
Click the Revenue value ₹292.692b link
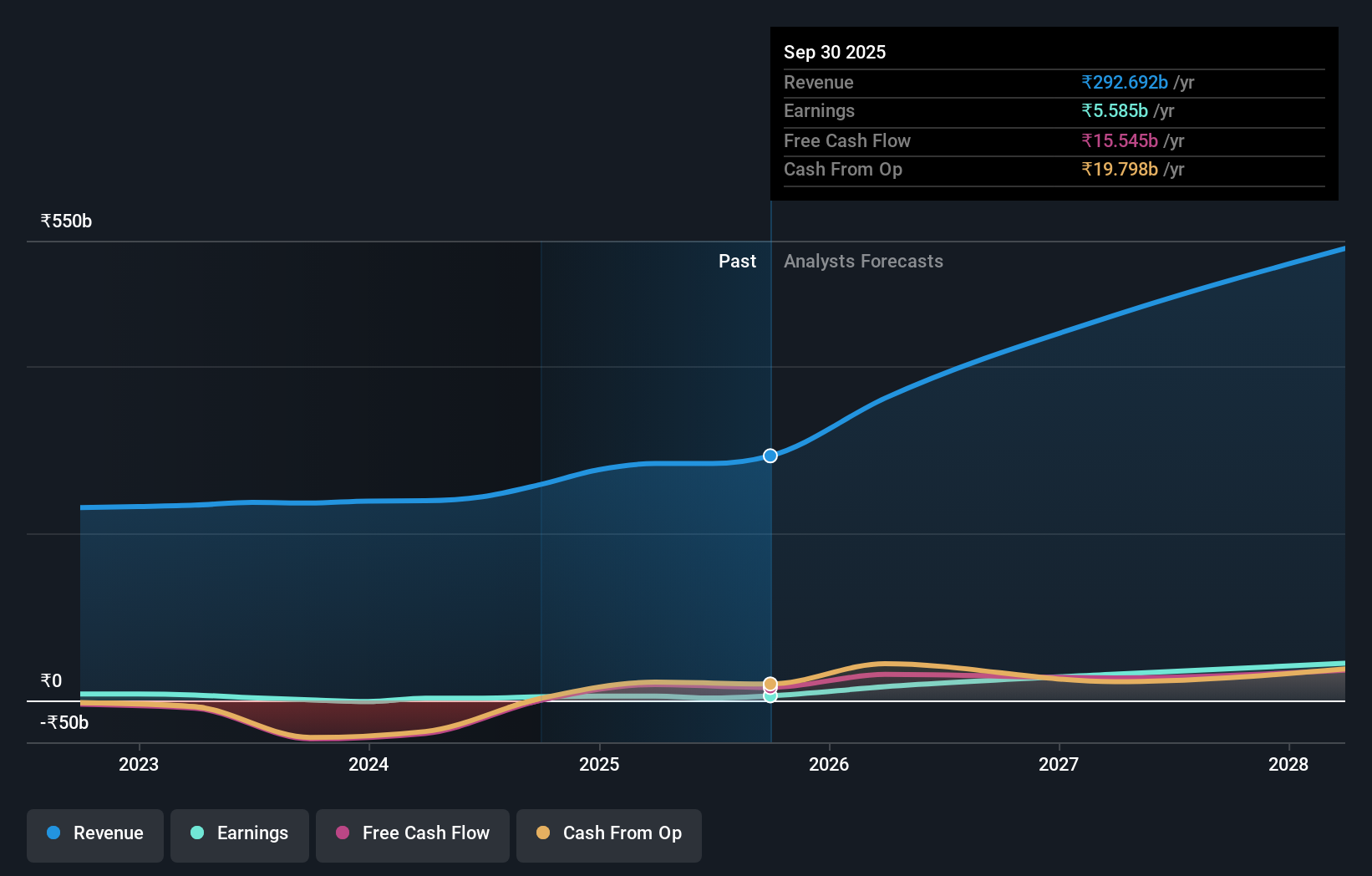pos(1124,82)
